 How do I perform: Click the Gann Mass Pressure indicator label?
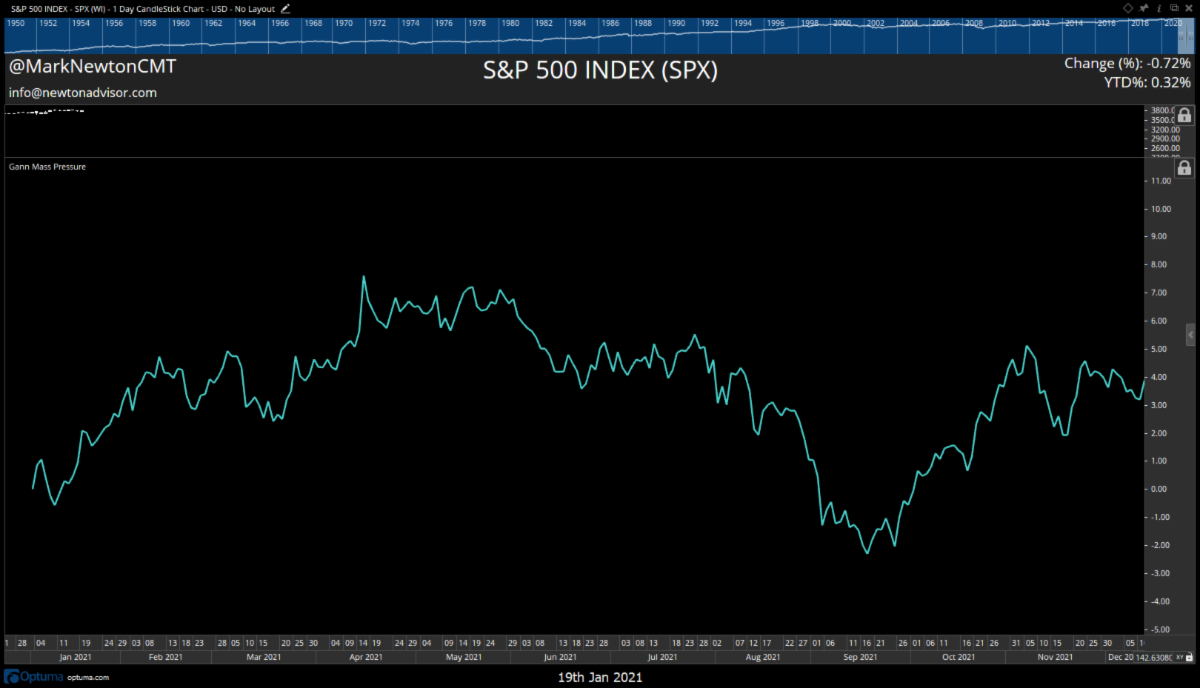tap(47, 166)
